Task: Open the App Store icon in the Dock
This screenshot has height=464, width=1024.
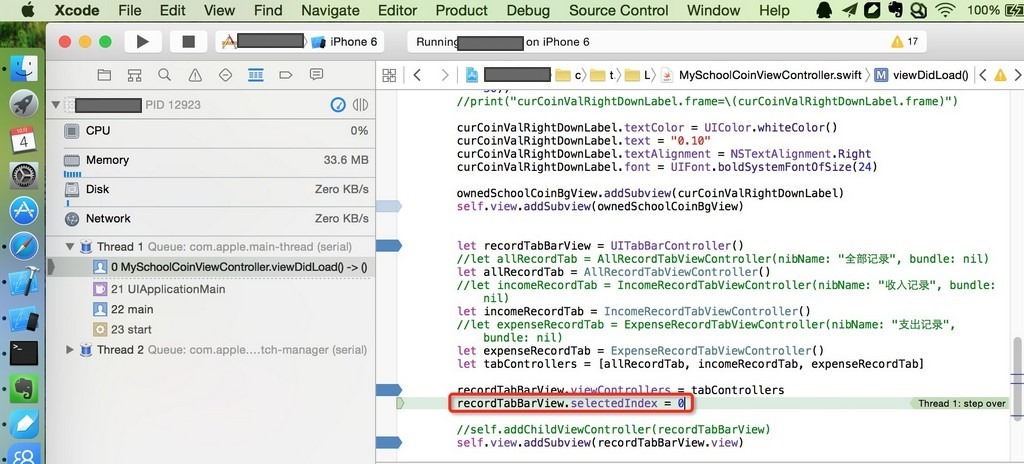Action: pyautogui.click(x=24, y=210)
